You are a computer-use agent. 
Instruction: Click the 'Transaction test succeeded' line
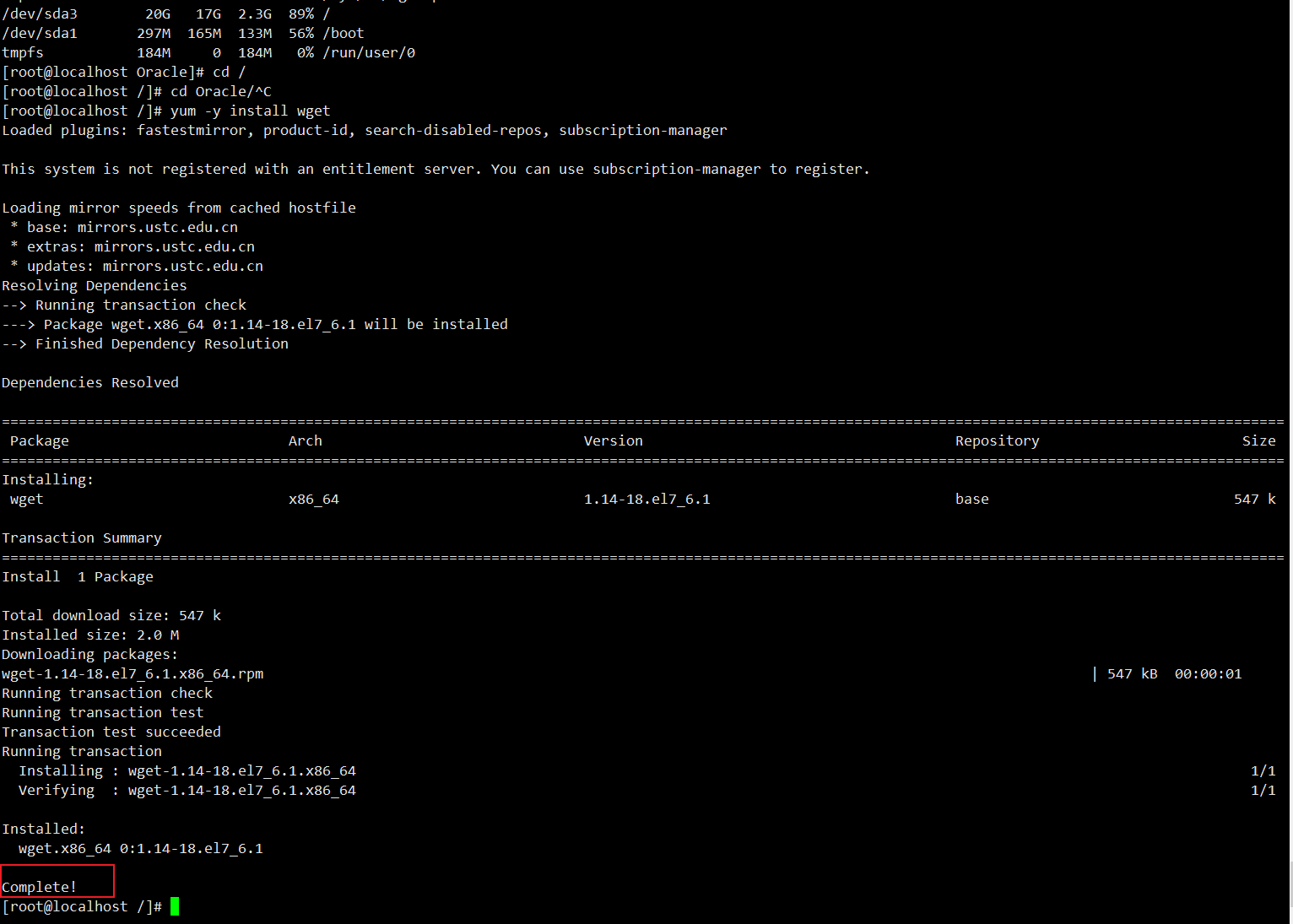111,732
